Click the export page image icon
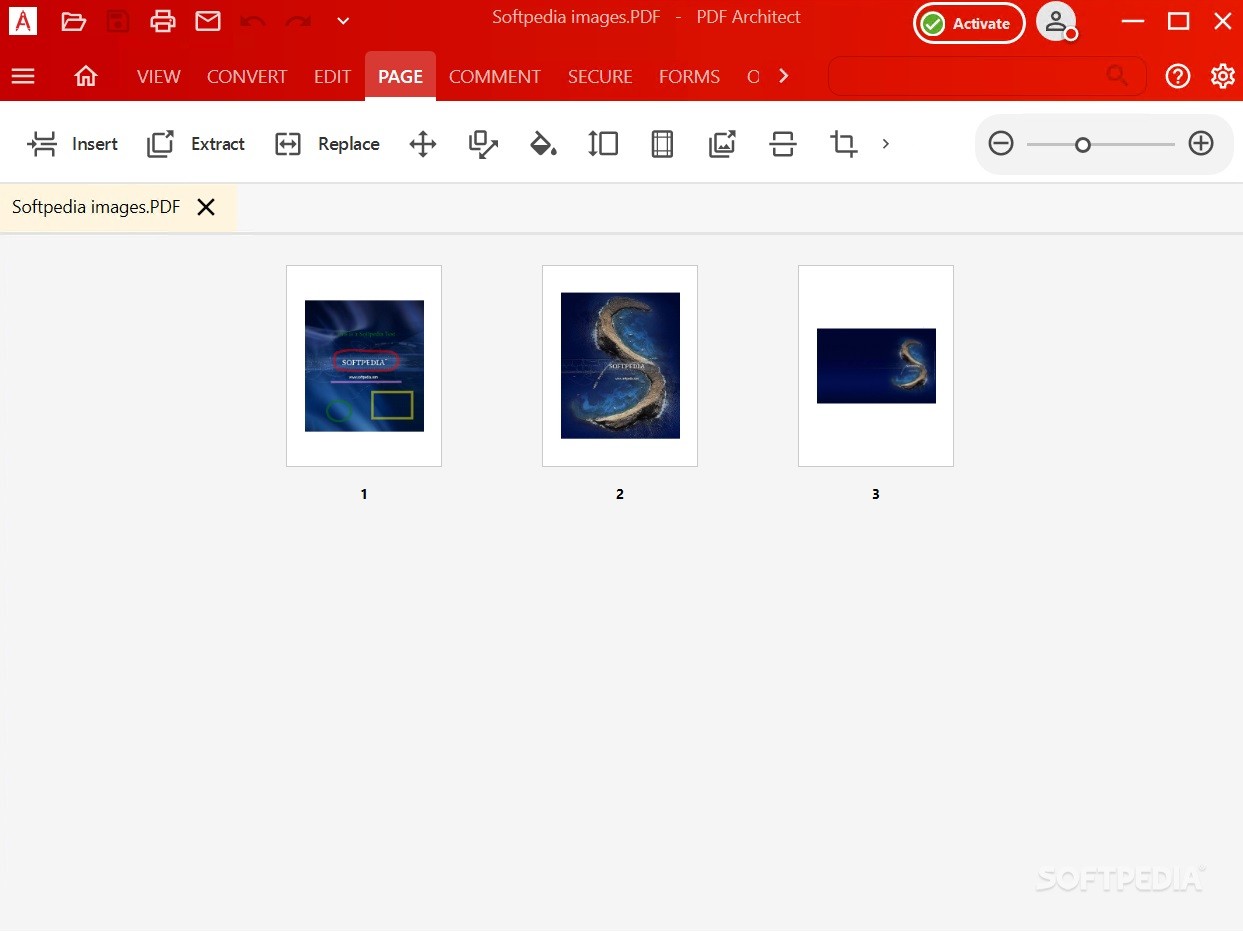1243x932 pixels. click(722, 144)
